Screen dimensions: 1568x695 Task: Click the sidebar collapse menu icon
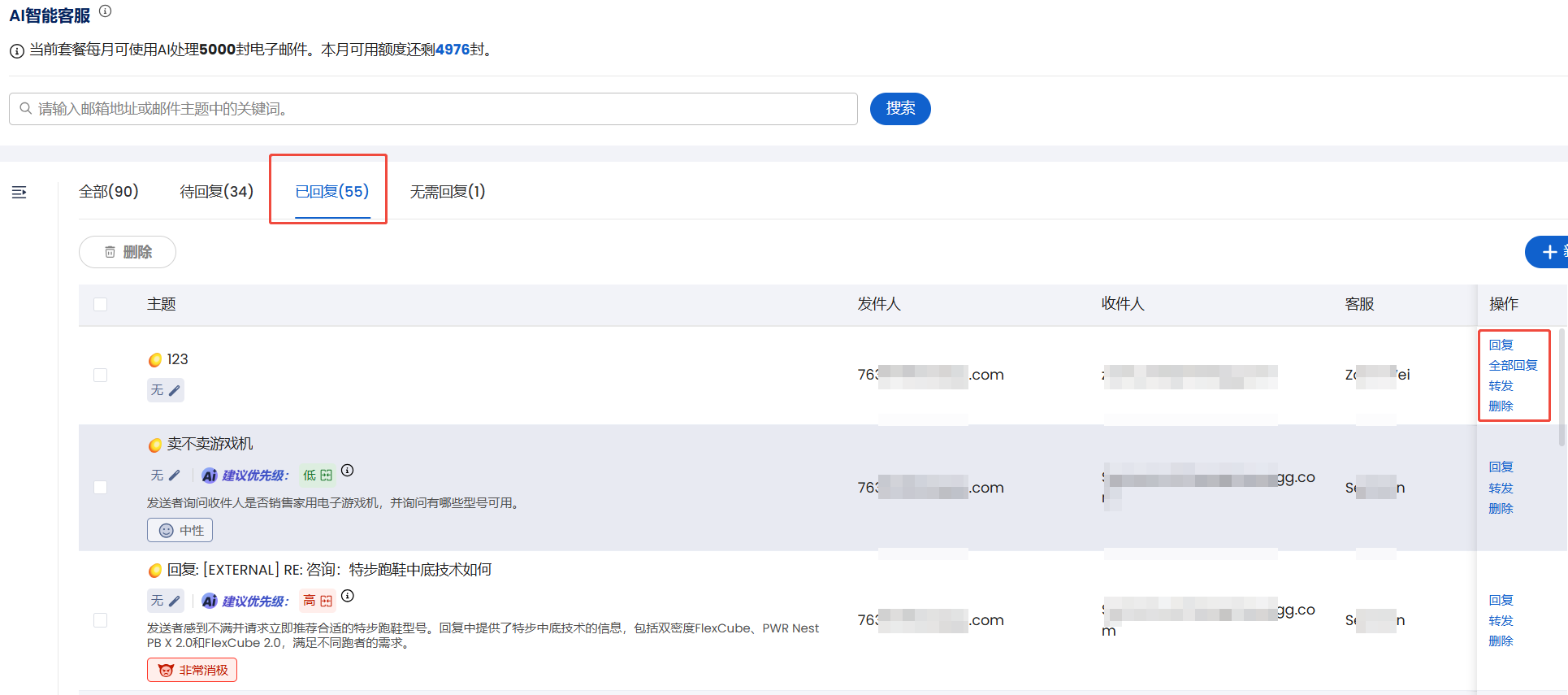click(19, 192)
